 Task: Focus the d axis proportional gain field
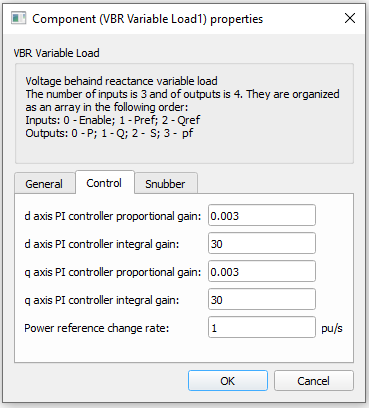262,215
